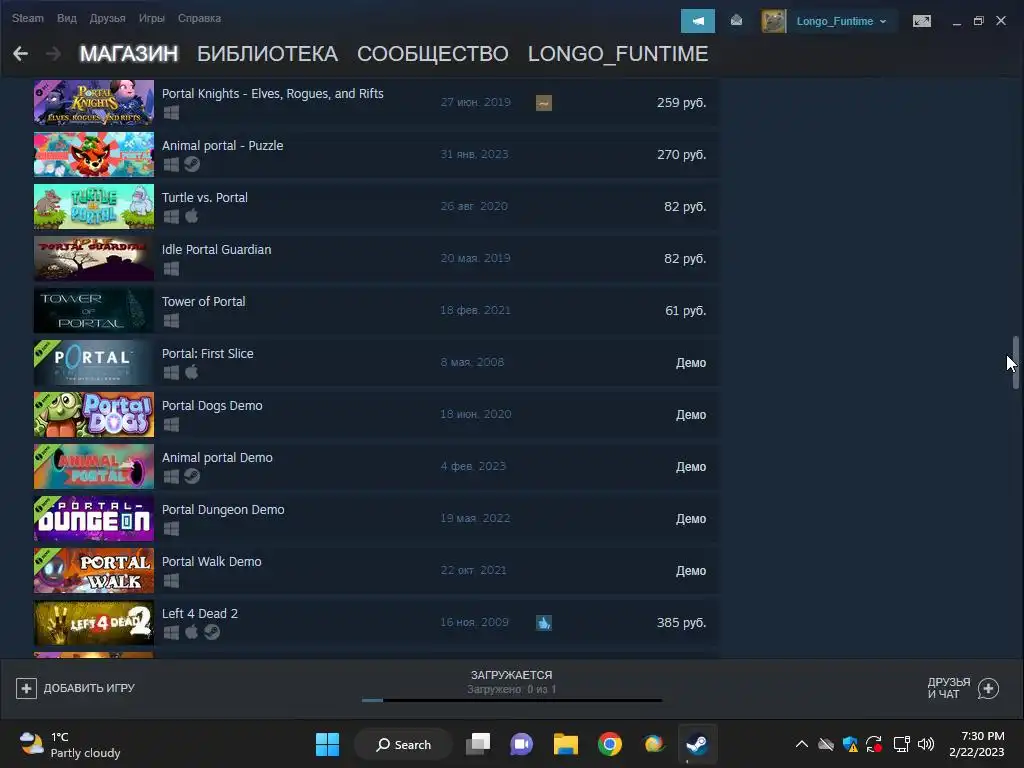Open the Вид menu
The image size is (1024, 768).
(x=67, y=18)
